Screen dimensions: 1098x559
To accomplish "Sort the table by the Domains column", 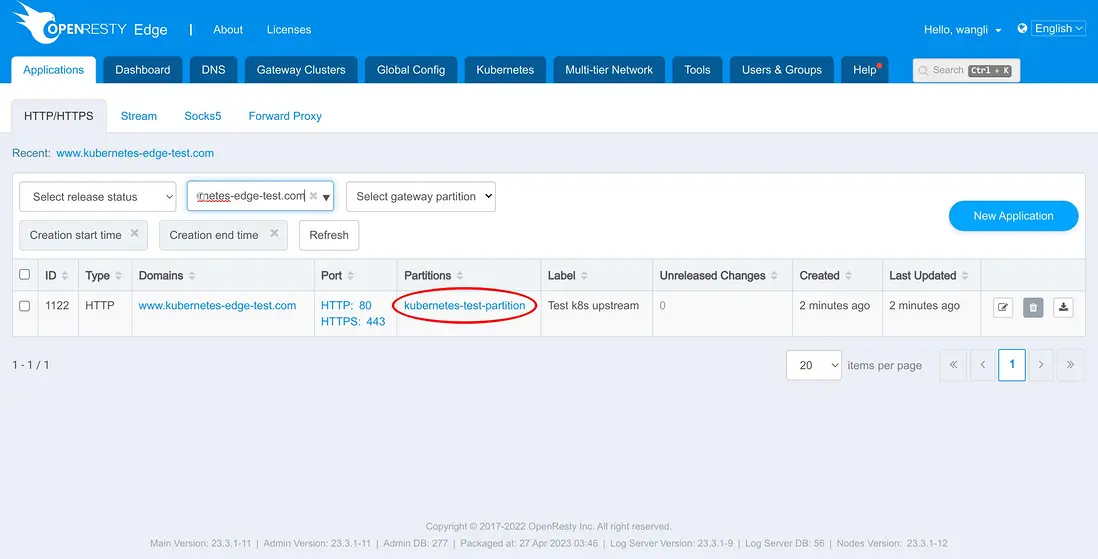I will [x=192, y=276].
